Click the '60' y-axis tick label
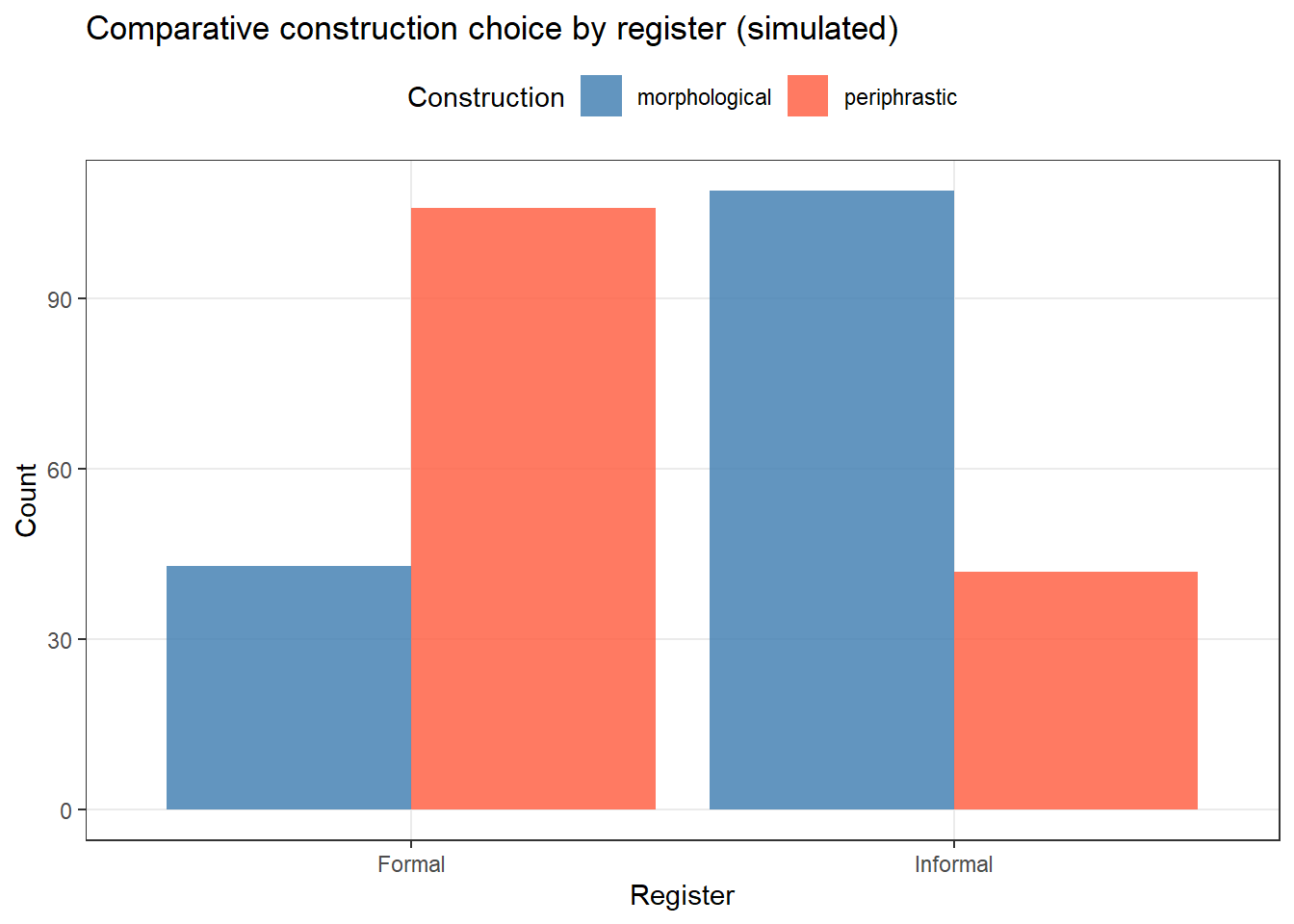Image resolution: width=1294 pixels, height=924 pixels. [60, 470]
